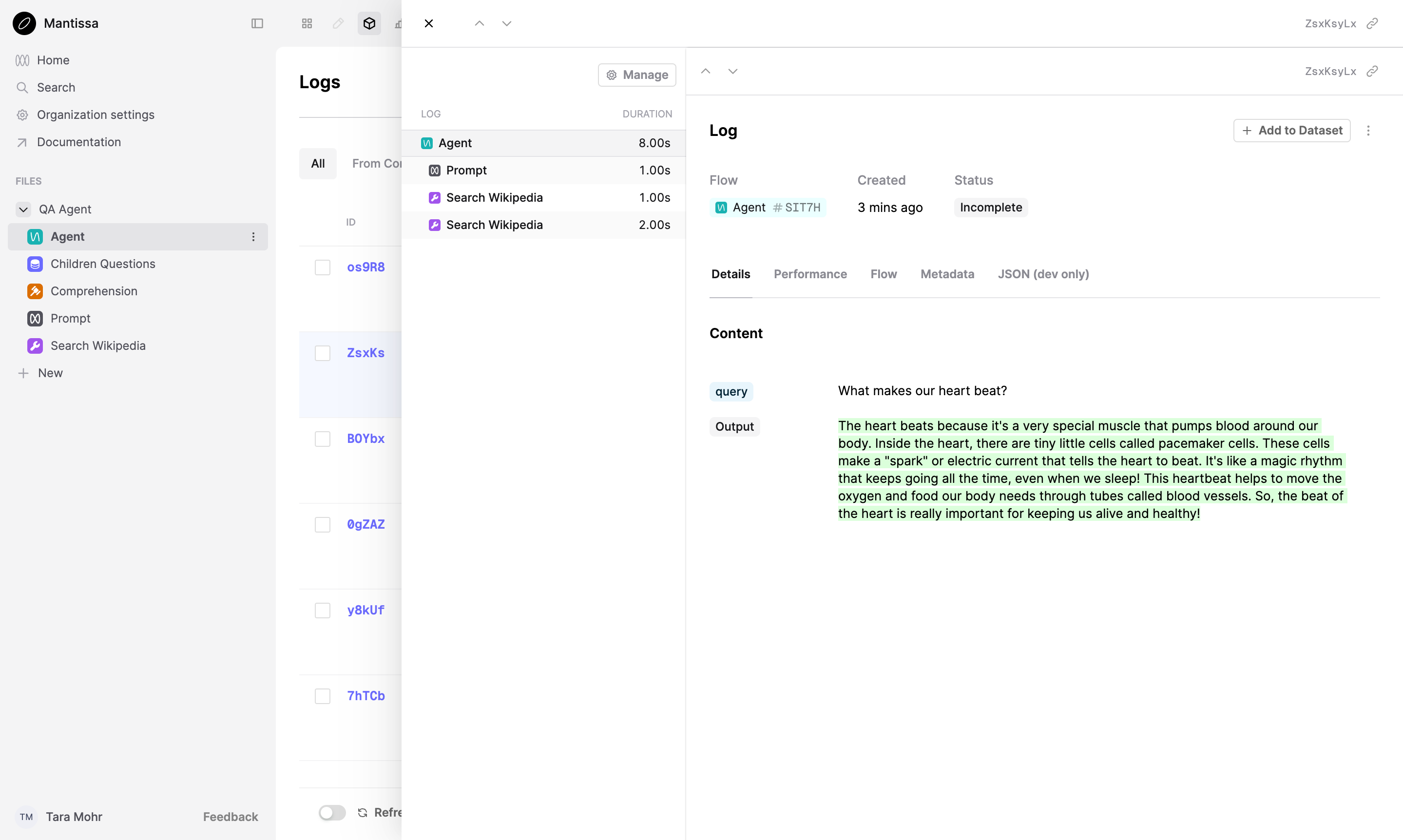Select the cube logs toolbar icon
This screenshot has width=1403, height=840.
(x=369, y=23)
